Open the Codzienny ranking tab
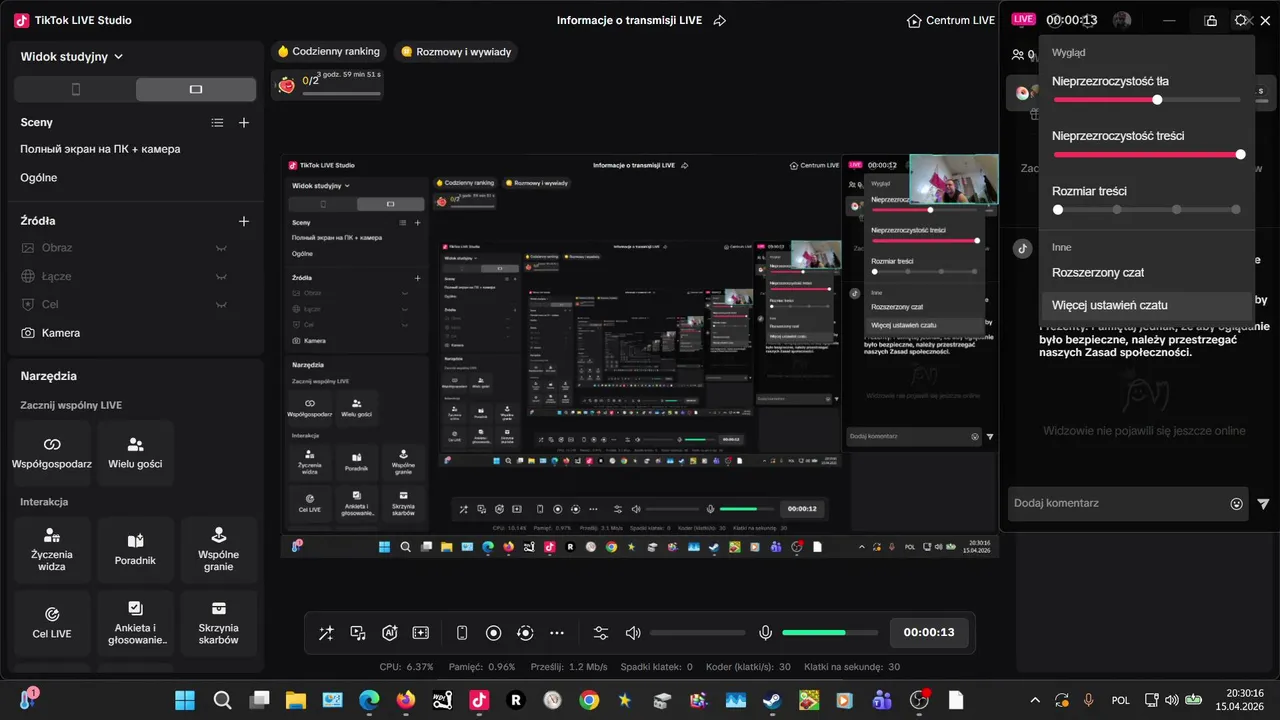1280x720 pixels. (x=328, y=51)
